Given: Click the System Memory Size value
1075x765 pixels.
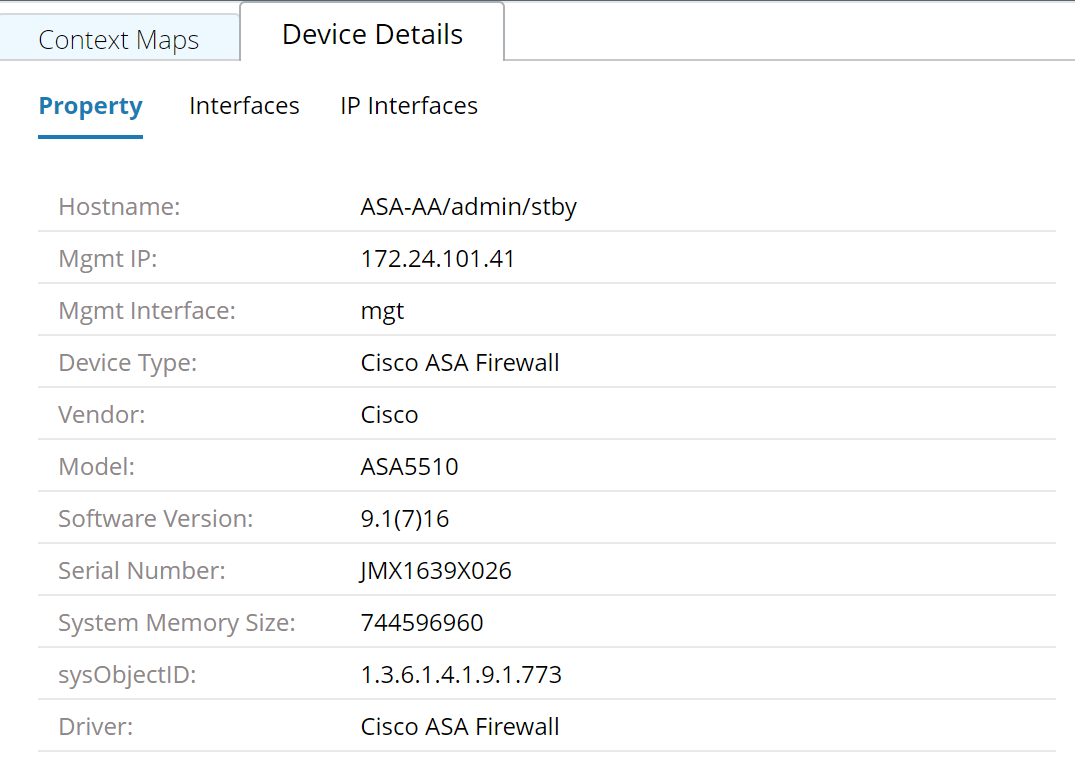Looking at the screenshot, I should (x=422, y=622).
